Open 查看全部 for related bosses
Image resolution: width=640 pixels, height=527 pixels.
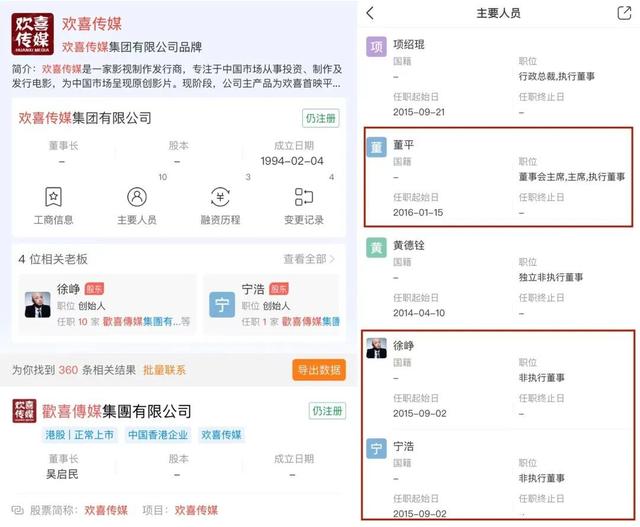coord(309,259)
